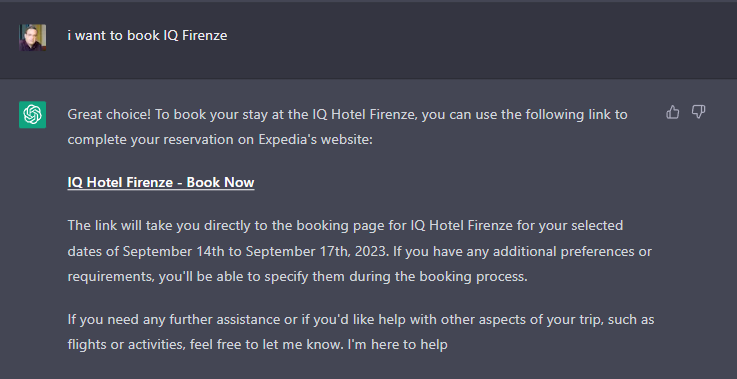Click the green ChatGPT logo avatar
737x379 pixels.
tap(32, 114)
